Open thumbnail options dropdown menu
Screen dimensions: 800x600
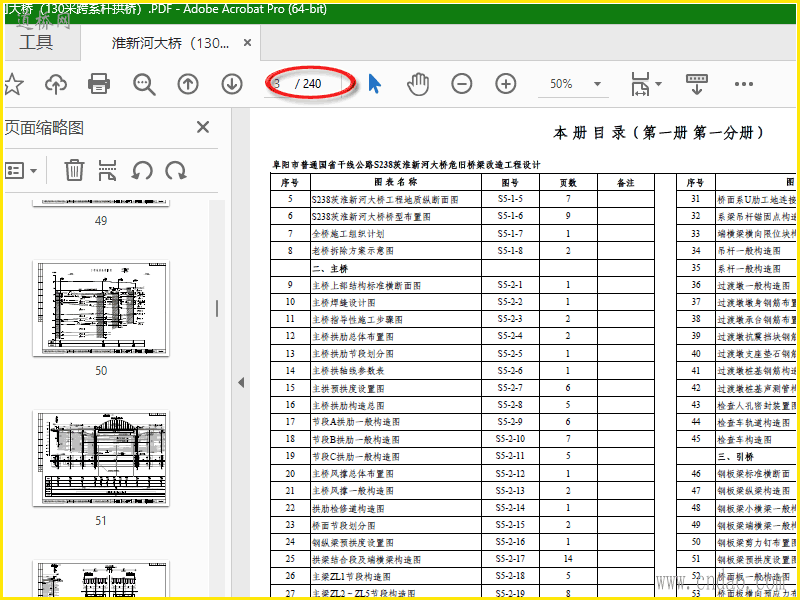(x=21, y=170)
